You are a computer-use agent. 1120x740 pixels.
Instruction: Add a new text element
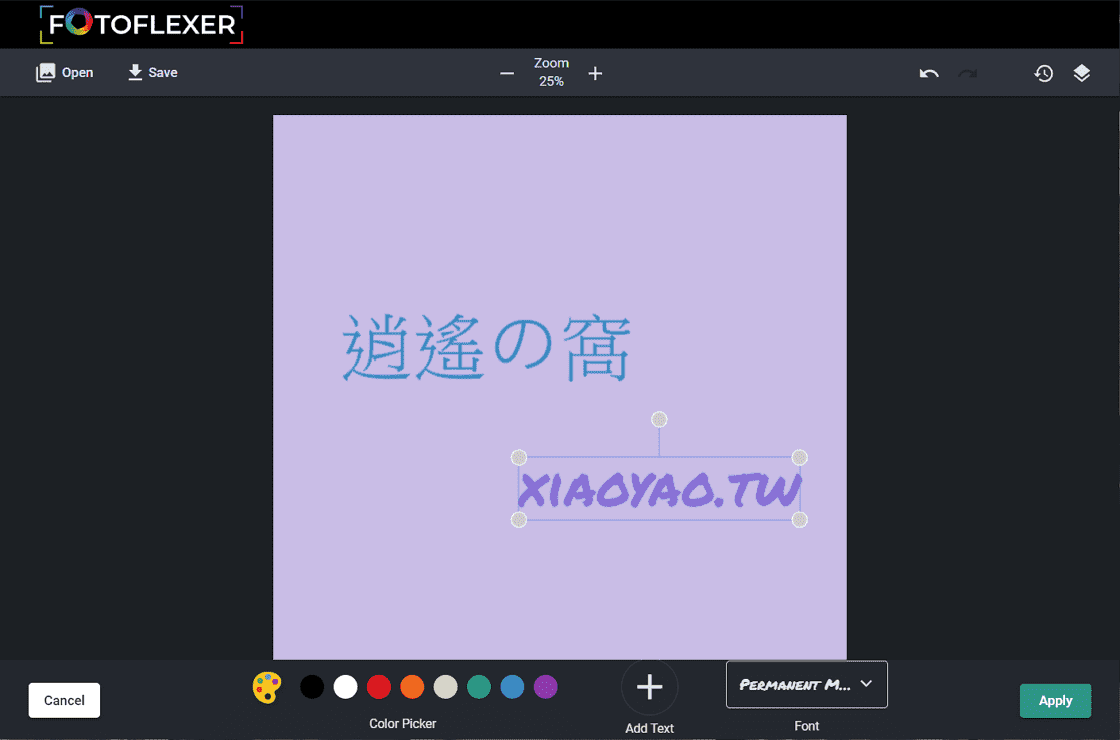[649, 687]
